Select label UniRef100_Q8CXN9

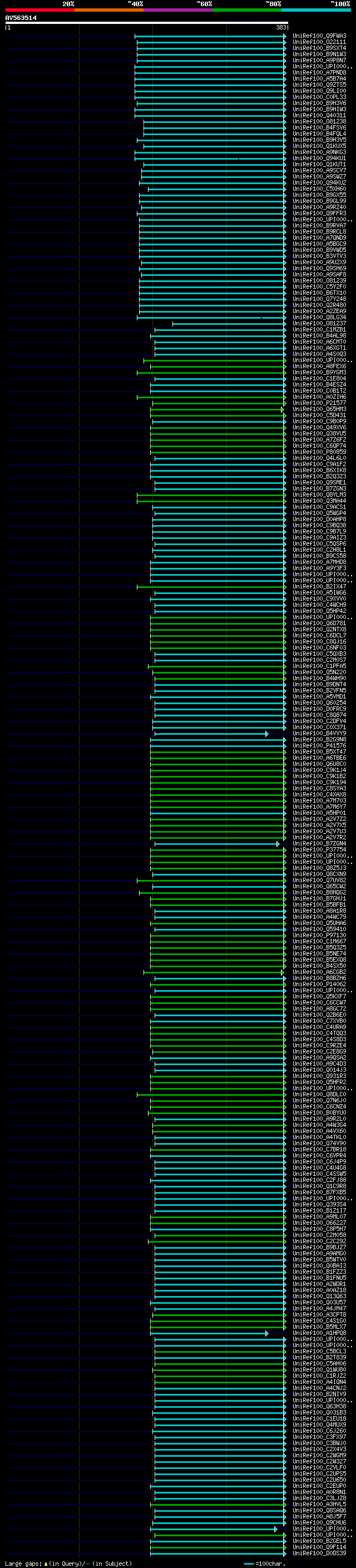pyautogui.click(x=319, y=874)
